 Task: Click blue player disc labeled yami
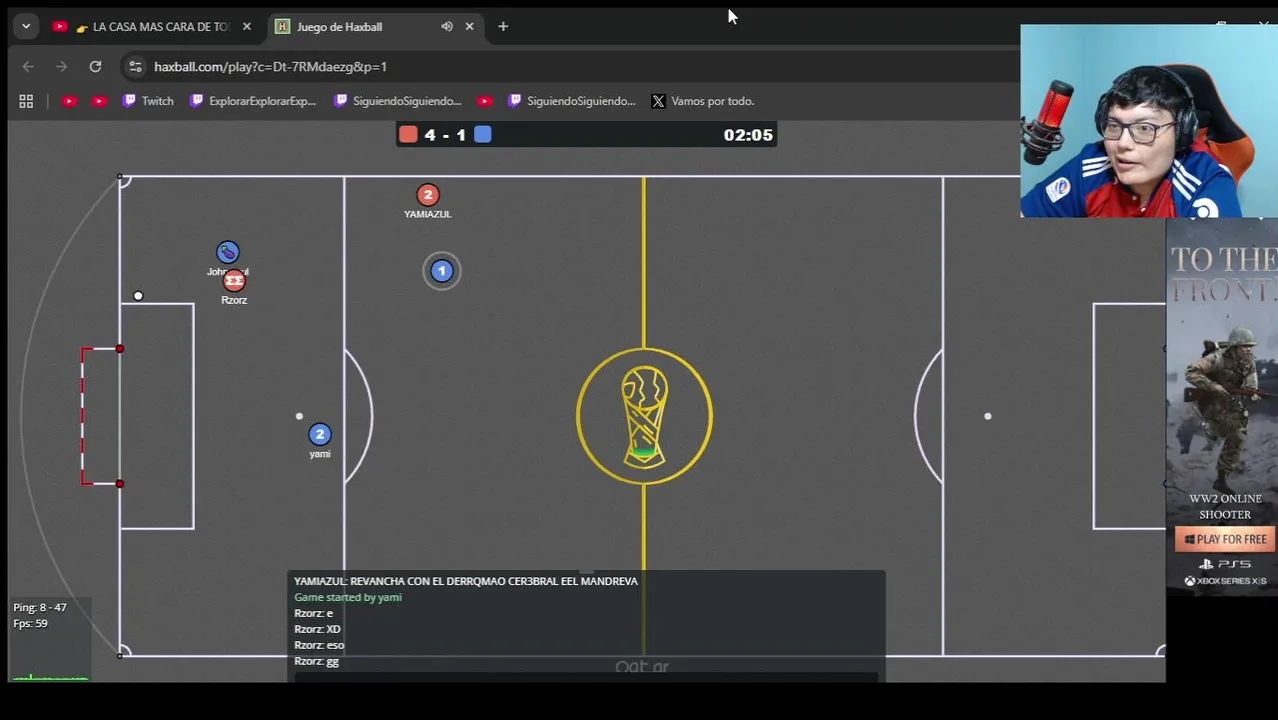pos(320,434)
